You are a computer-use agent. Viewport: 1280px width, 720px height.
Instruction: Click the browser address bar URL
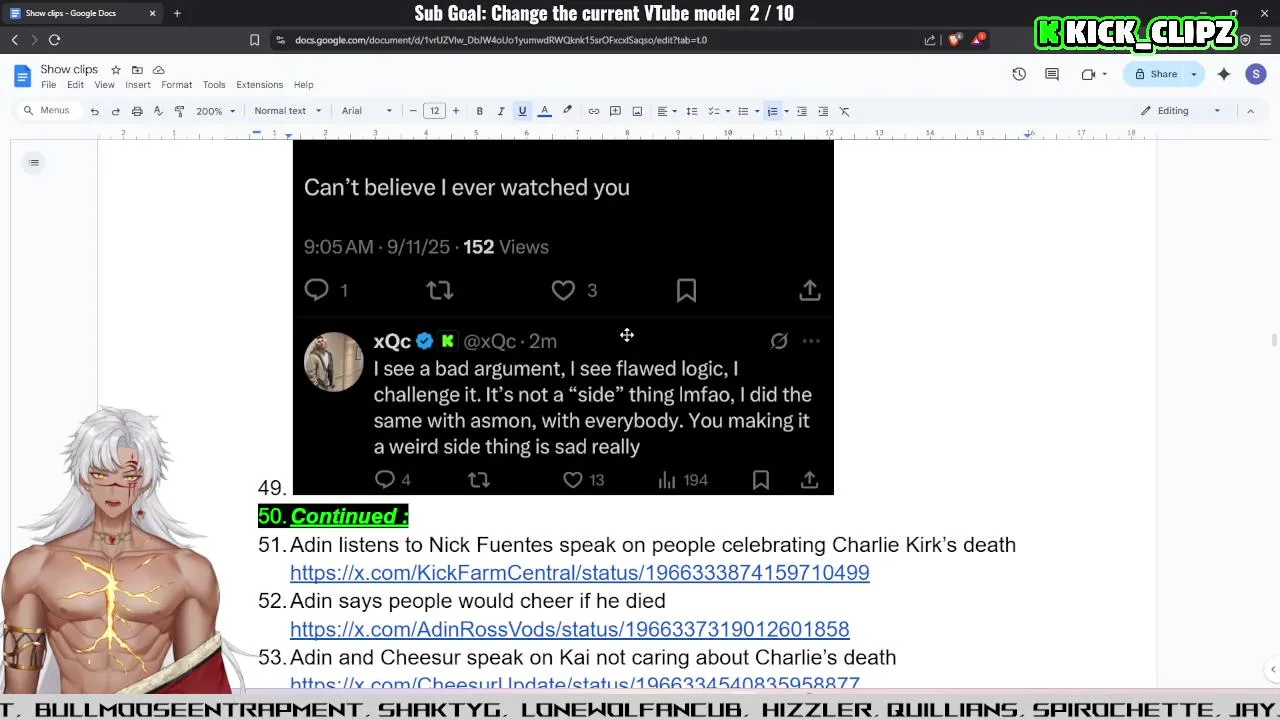[500, 40]
